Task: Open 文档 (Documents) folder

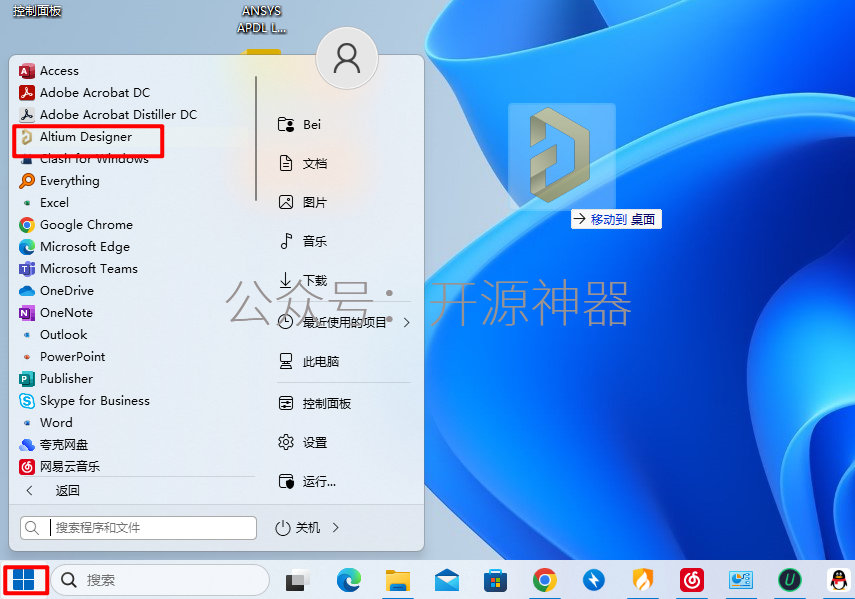Action: point(303,164)
